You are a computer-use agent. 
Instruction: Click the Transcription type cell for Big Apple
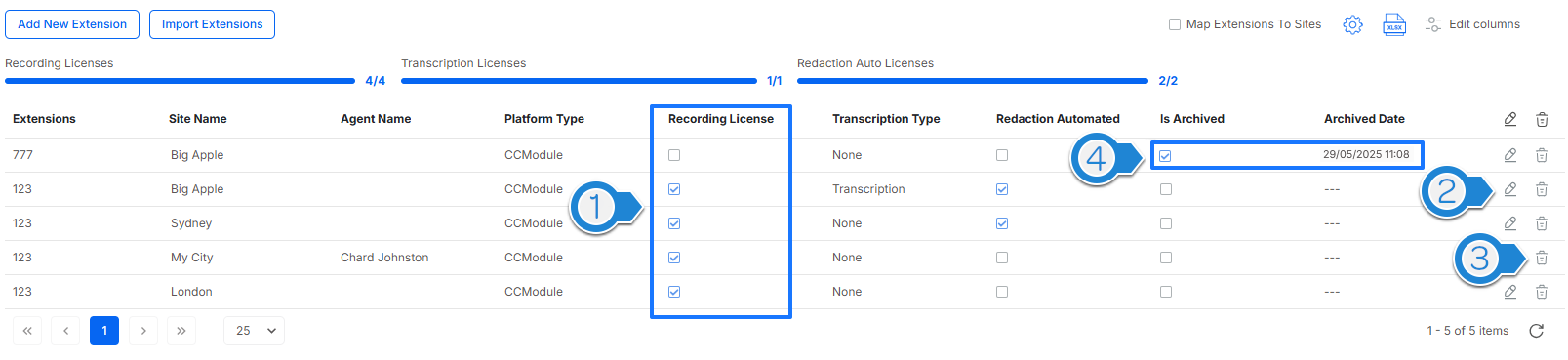pyautogui.click(x=868, y=189)
